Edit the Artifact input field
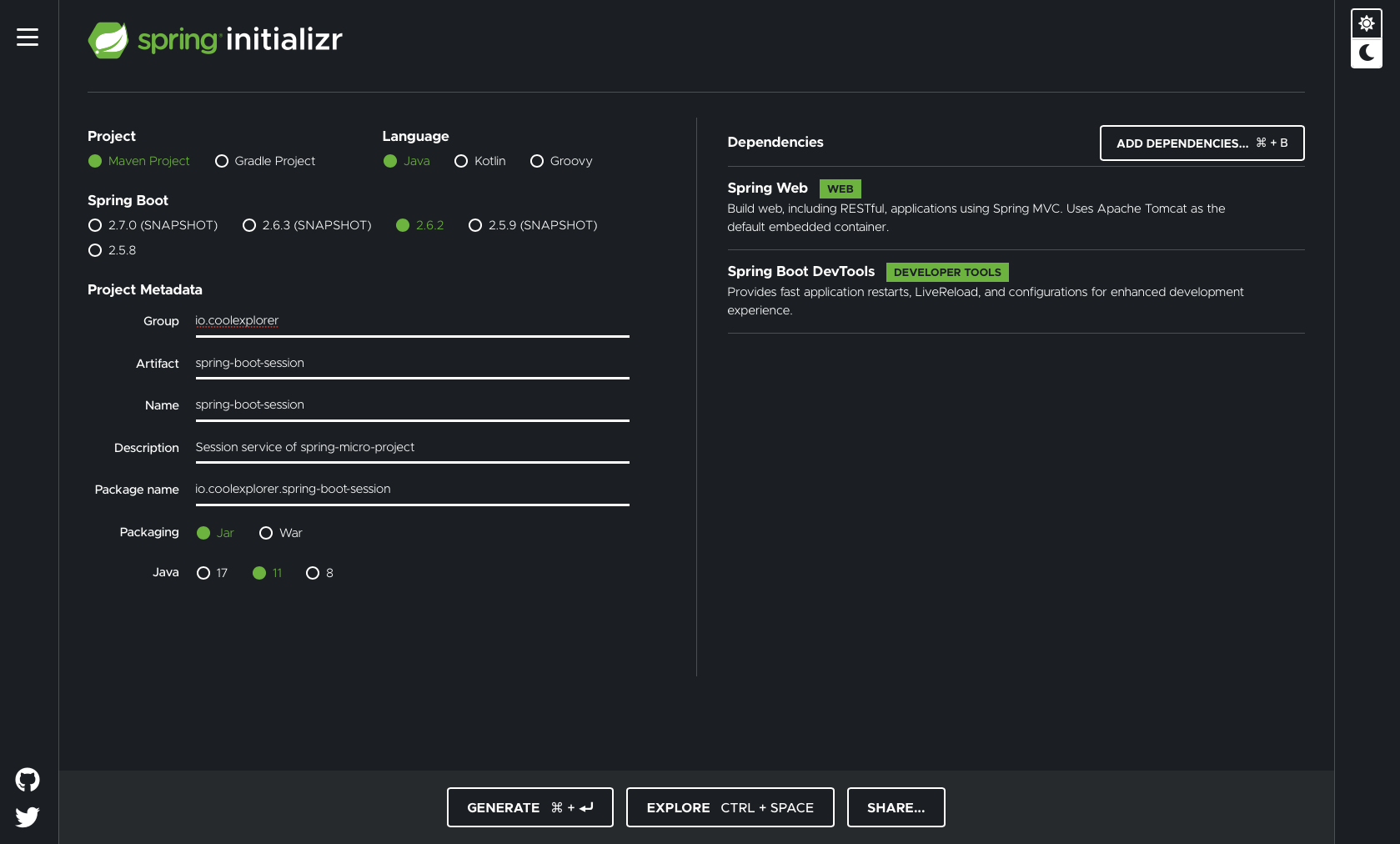Screen dimensions: 1400x844 point(412,364)
